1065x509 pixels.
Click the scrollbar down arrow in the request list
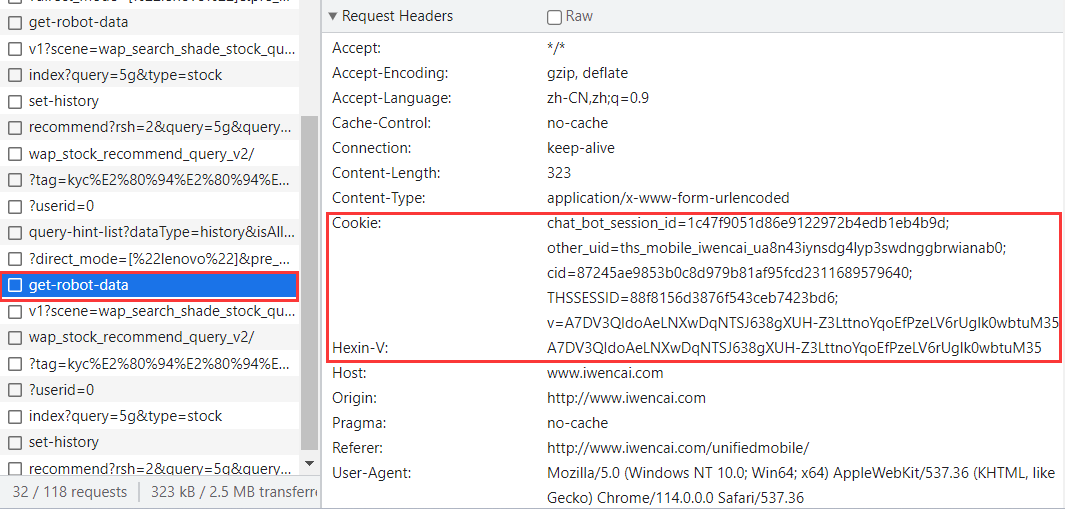(309, 464)
